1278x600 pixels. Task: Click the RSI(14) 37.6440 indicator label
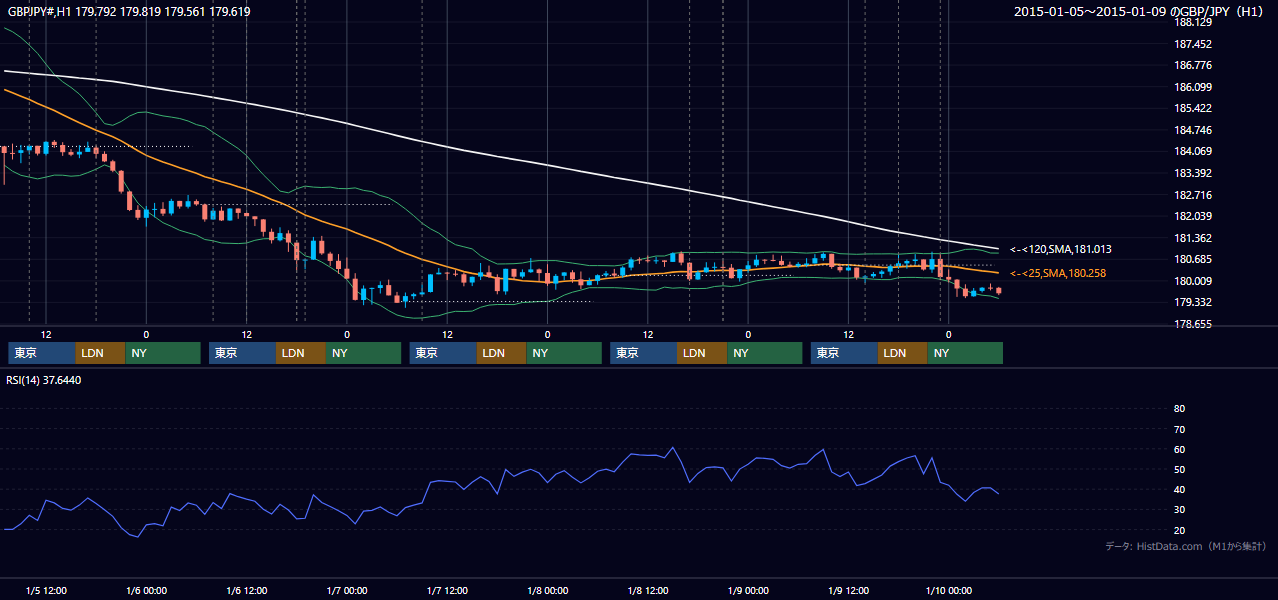tap(44, 380)
